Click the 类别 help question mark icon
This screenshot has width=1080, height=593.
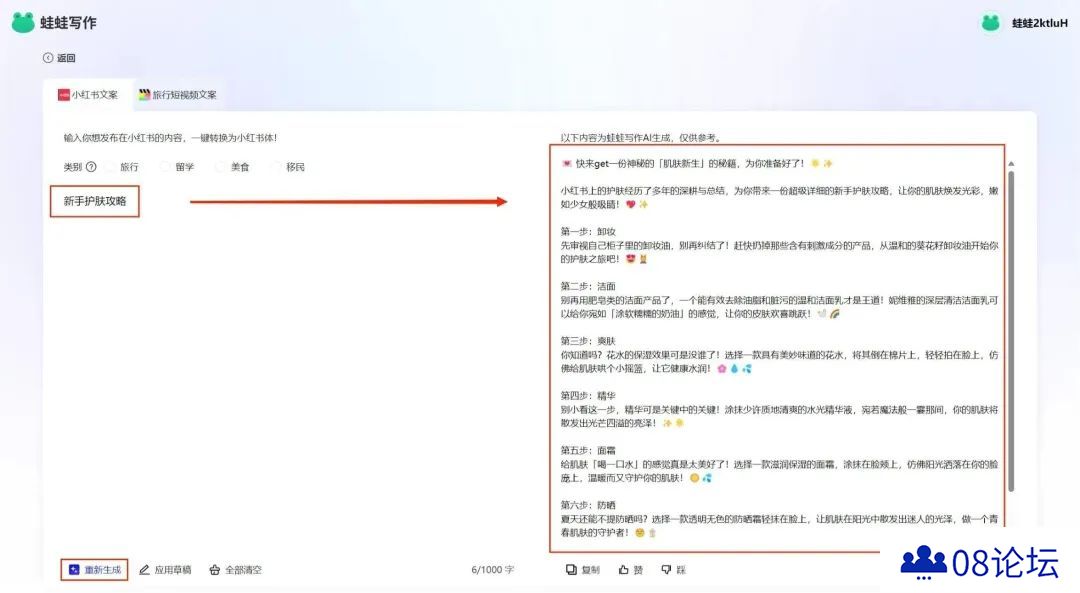91,167
